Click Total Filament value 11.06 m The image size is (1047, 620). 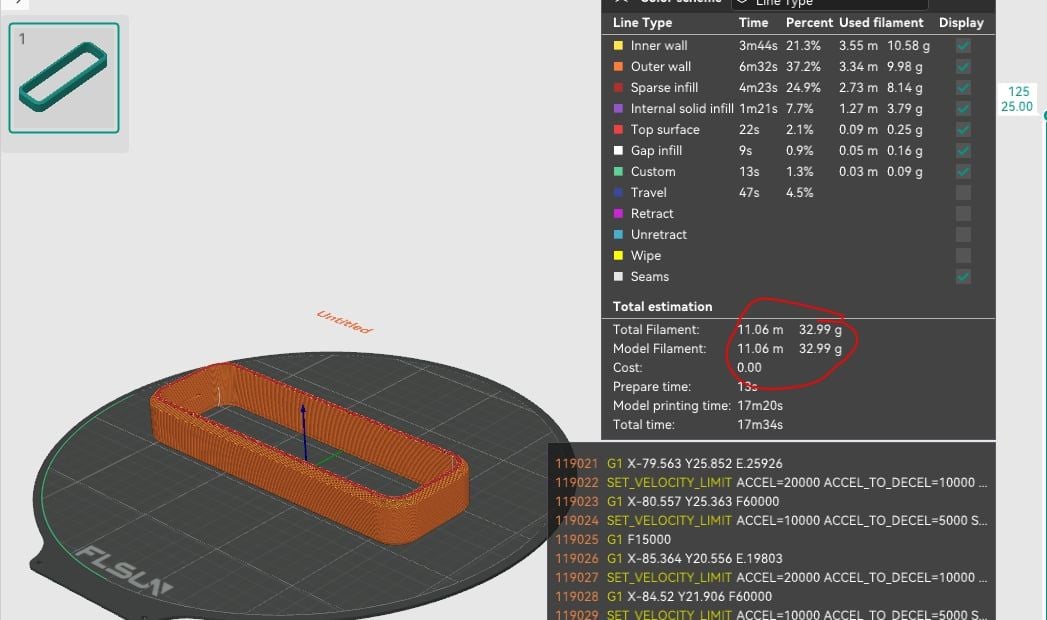click(760, 330)
